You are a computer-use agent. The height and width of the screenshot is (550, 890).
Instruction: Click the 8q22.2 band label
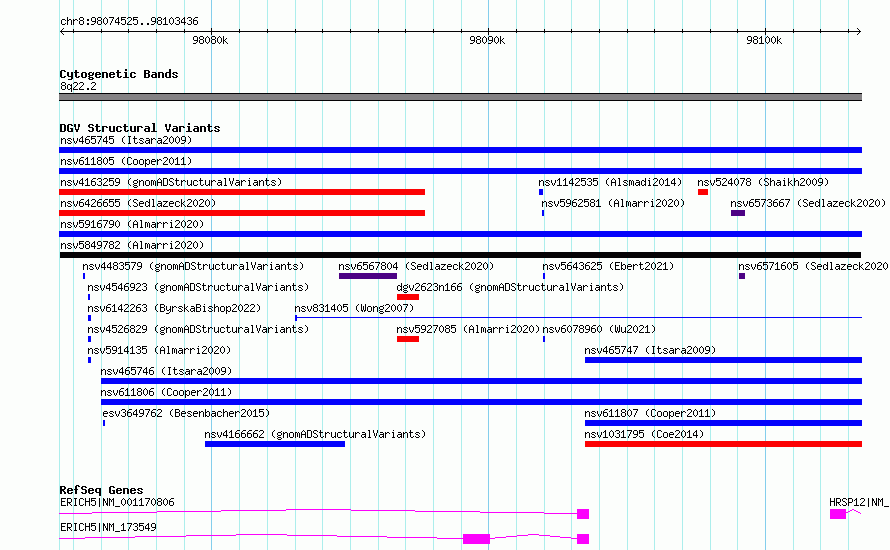point(78,86)
